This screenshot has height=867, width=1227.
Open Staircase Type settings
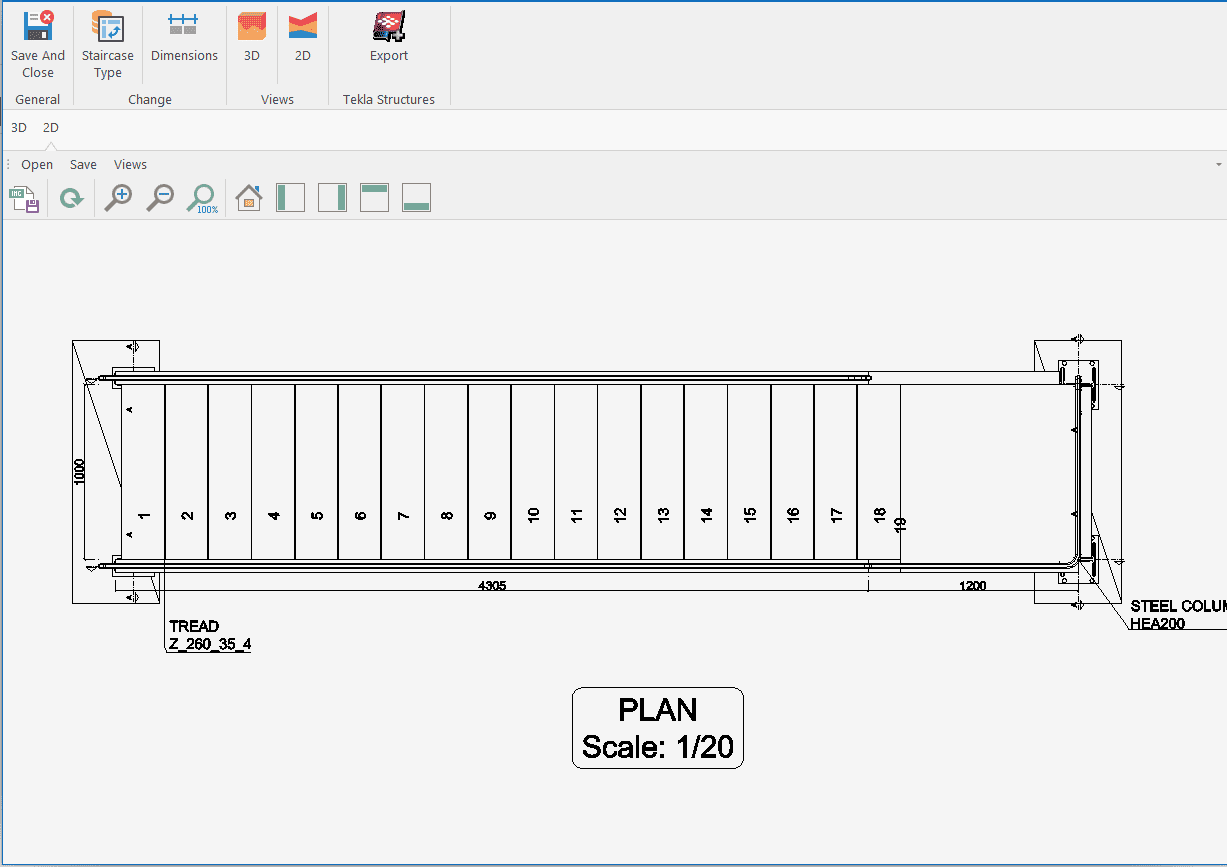107,44
